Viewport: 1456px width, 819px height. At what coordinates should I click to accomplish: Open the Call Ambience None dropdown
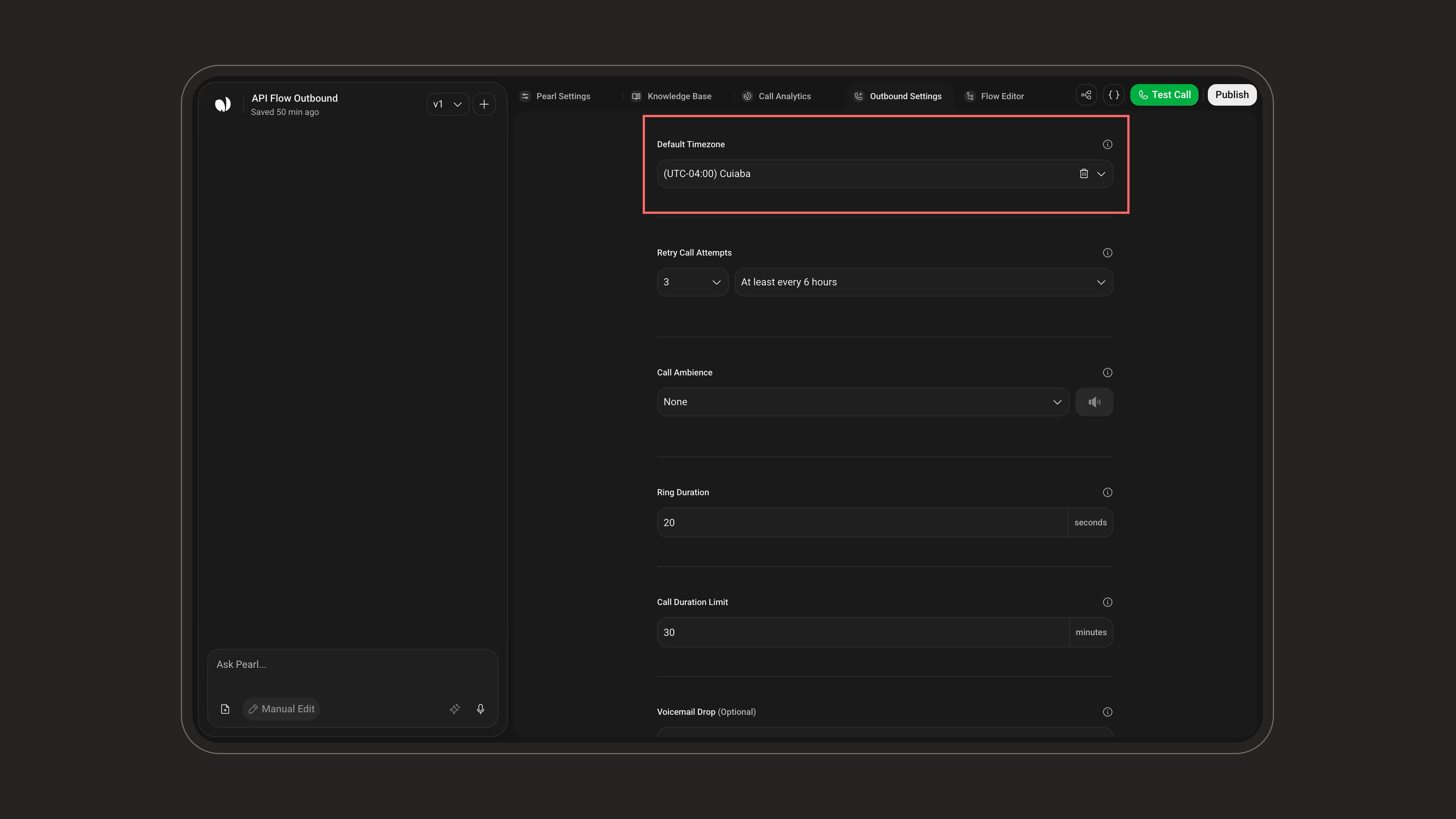click(863, 402)
